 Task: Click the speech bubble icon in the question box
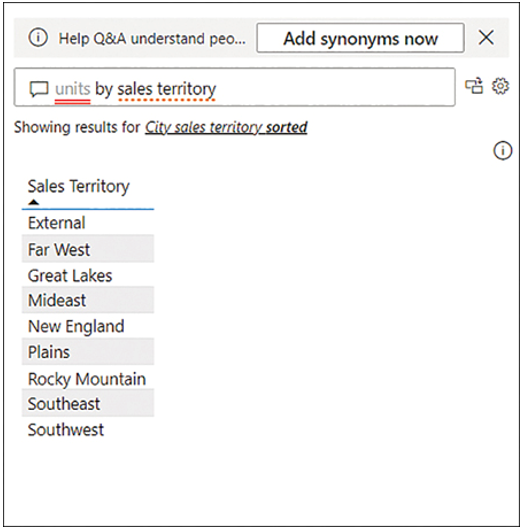pos(39,89)
